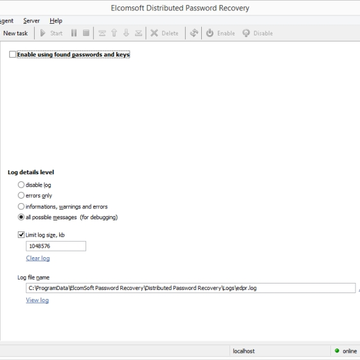The width and height of the screenshot is (360, 360).
Task: Click the Move task down arrow icon
Action: [x=126, y=33]
